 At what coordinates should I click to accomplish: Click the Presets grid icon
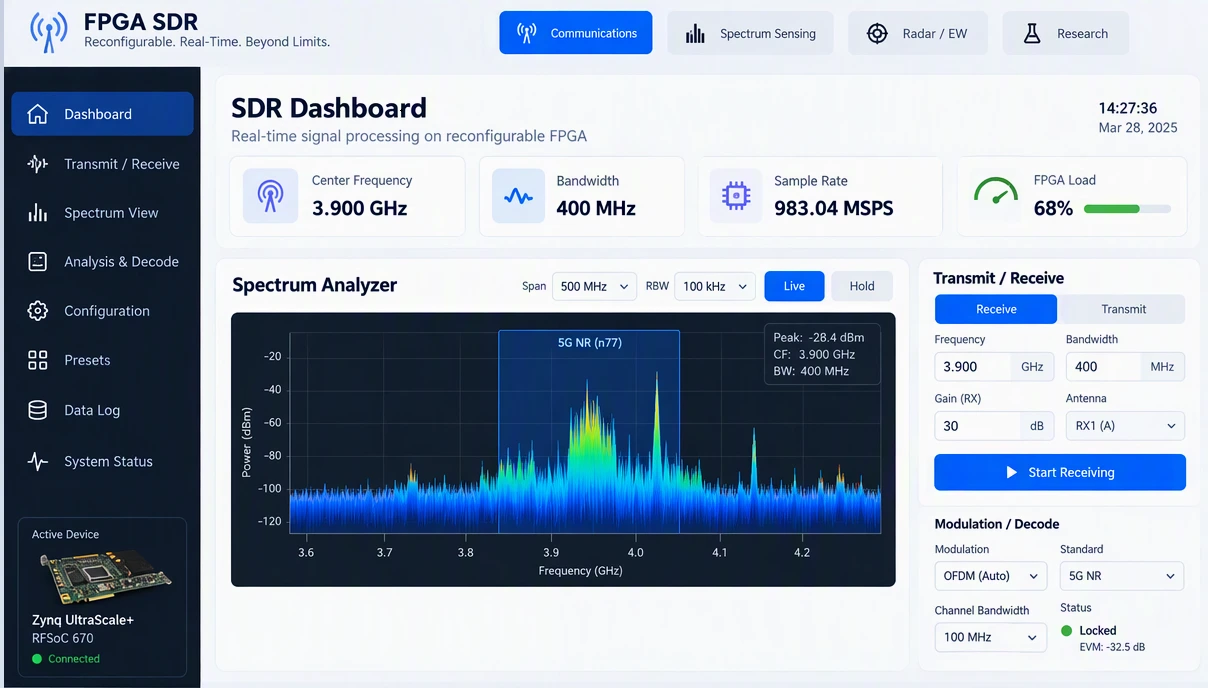37,360
